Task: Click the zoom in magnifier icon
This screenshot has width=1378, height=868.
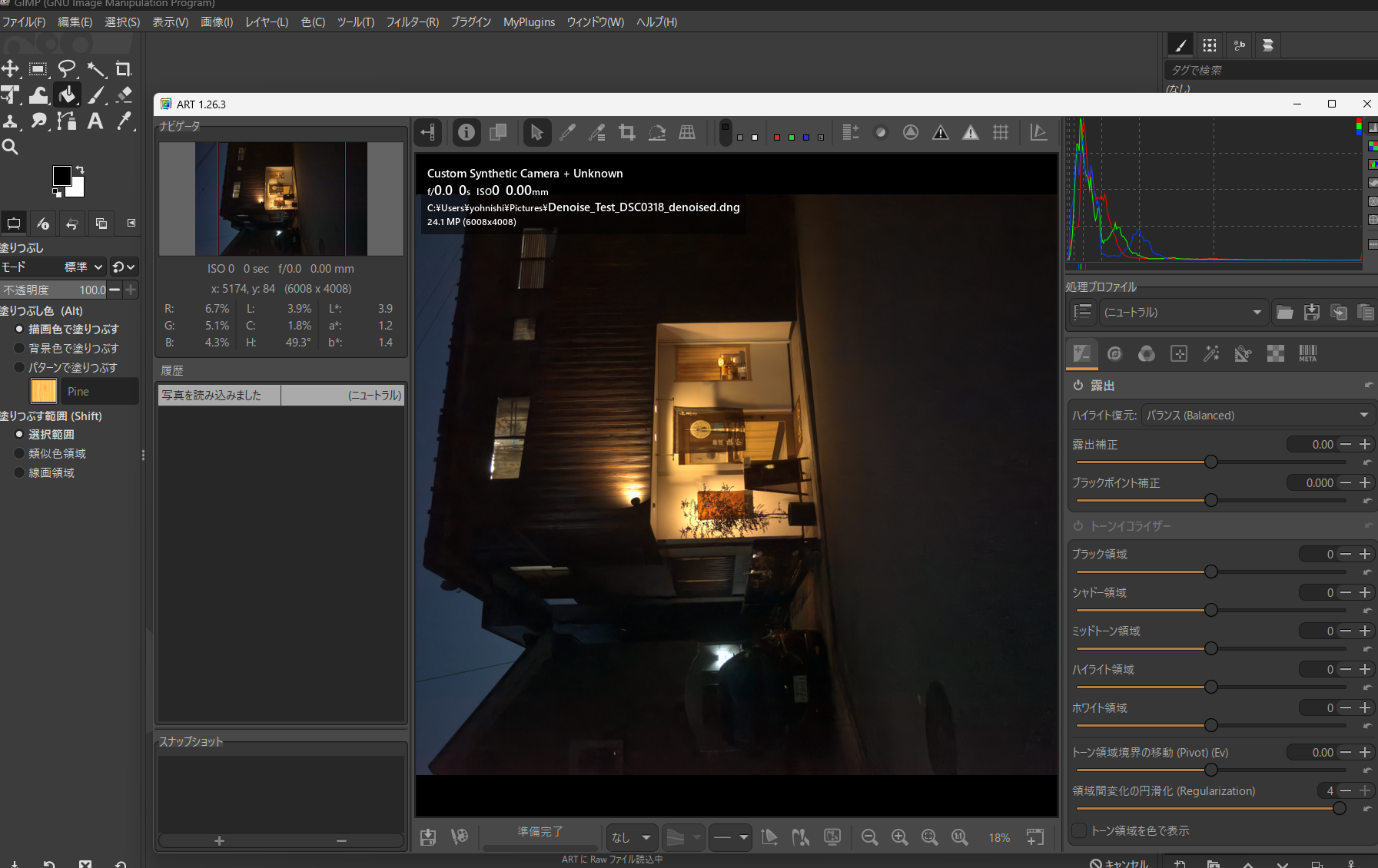Action: (x=899, y=837)
